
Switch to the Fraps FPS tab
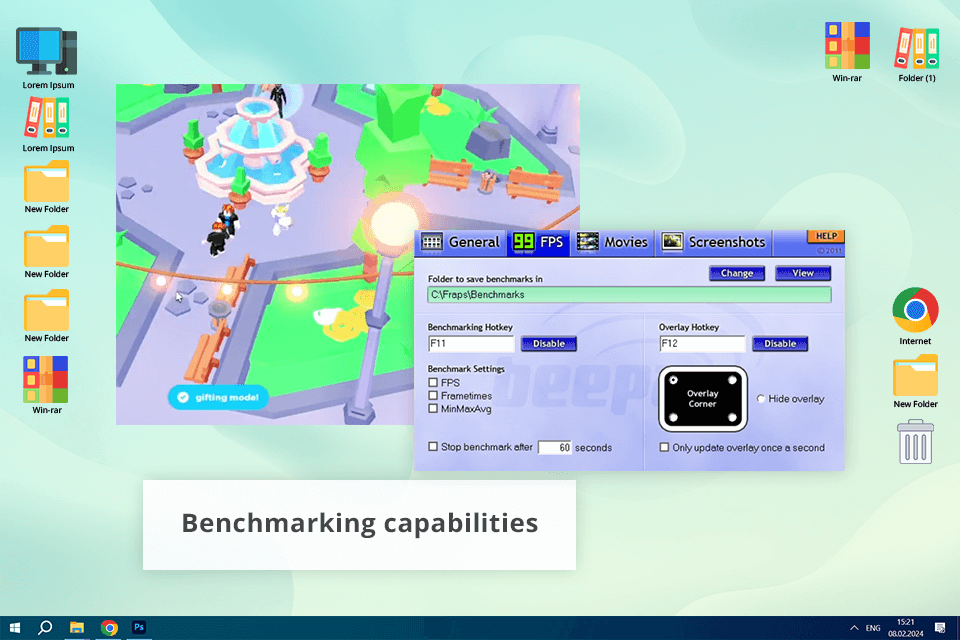pos(538,243)
